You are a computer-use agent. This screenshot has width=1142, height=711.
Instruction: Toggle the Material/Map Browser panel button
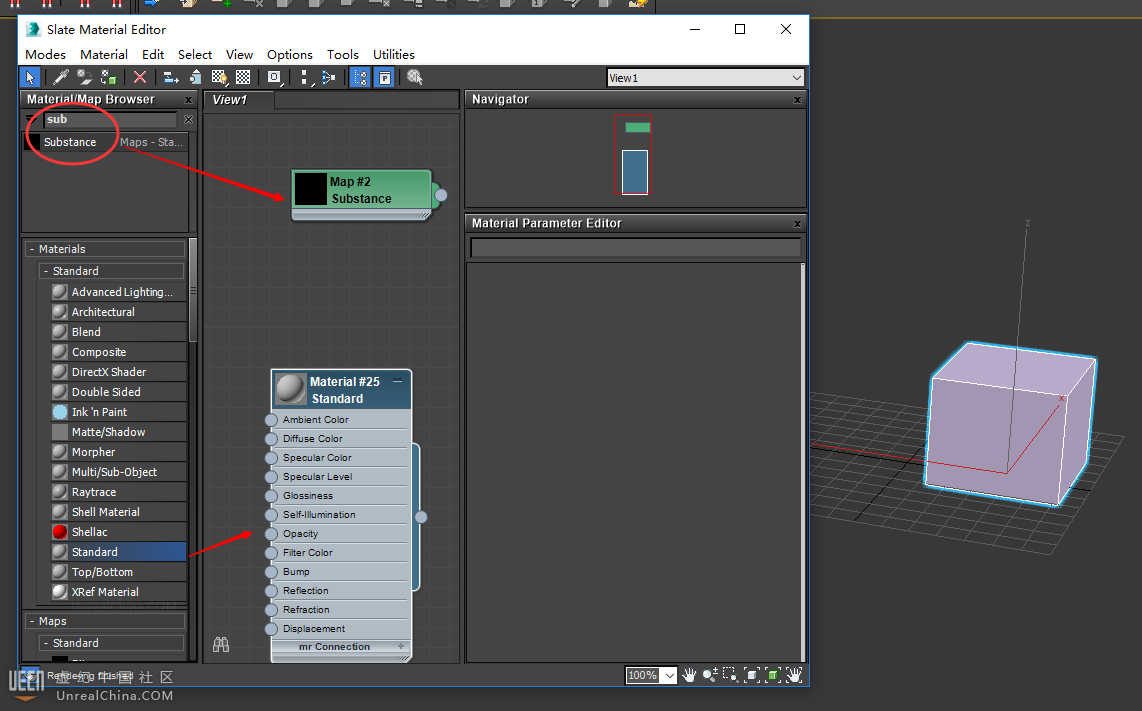[x=360, y=77]
